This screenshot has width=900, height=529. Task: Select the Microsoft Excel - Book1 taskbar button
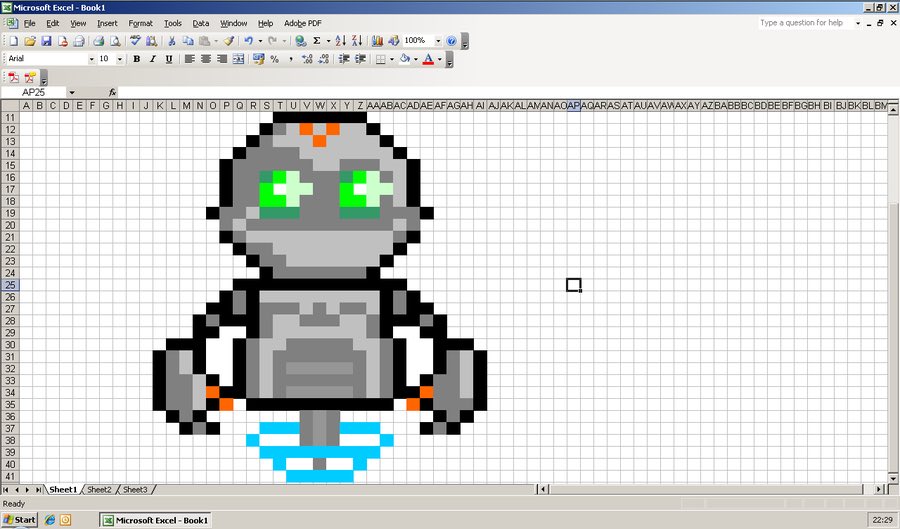pyautogui.click(x=156, y=520)
